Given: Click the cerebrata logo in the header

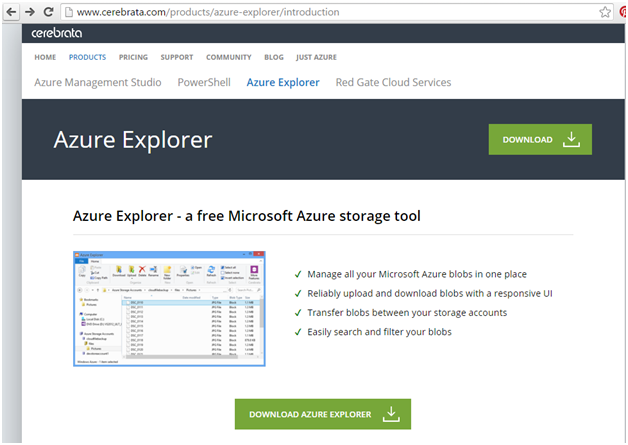Looking at the screenshot, I should 56,33.
